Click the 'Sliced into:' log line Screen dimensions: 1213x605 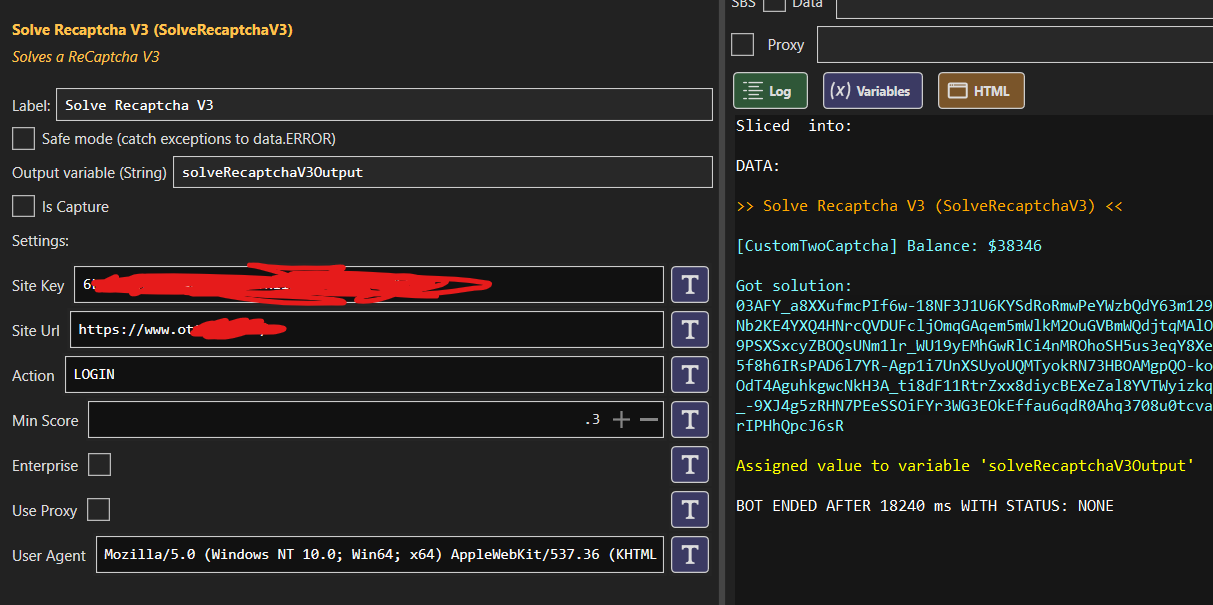(794, 126)
